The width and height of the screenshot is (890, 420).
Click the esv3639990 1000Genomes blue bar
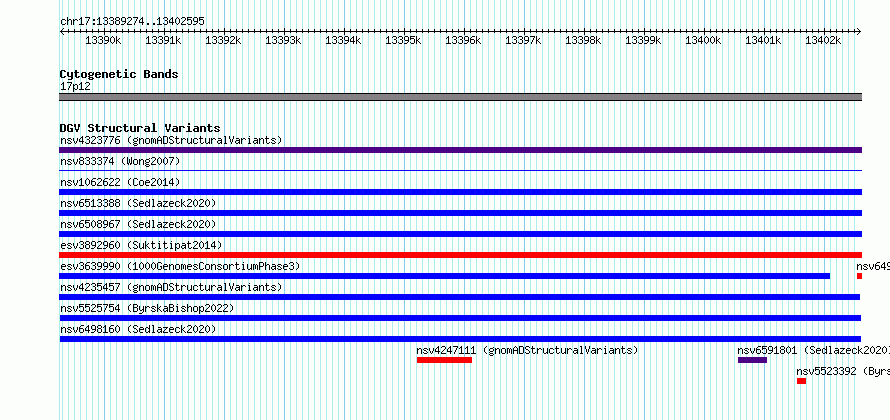(x=444, y=276)
